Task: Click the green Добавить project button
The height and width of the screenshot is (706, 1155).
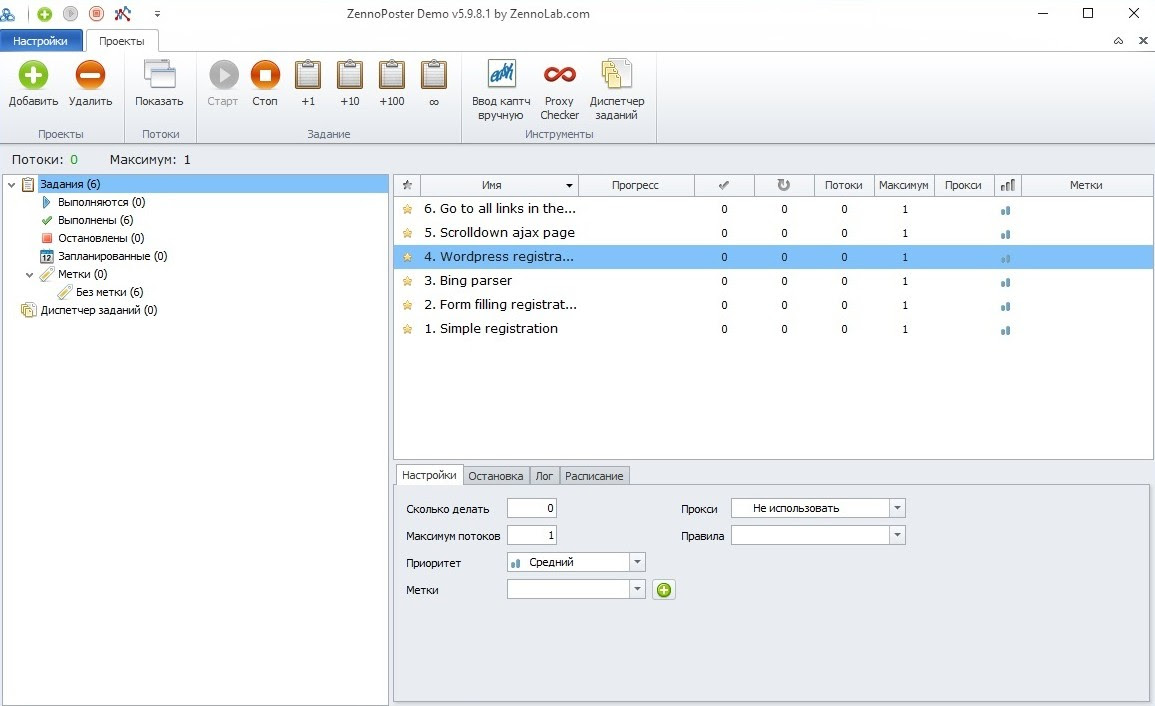Action: (x=33, y=84)
